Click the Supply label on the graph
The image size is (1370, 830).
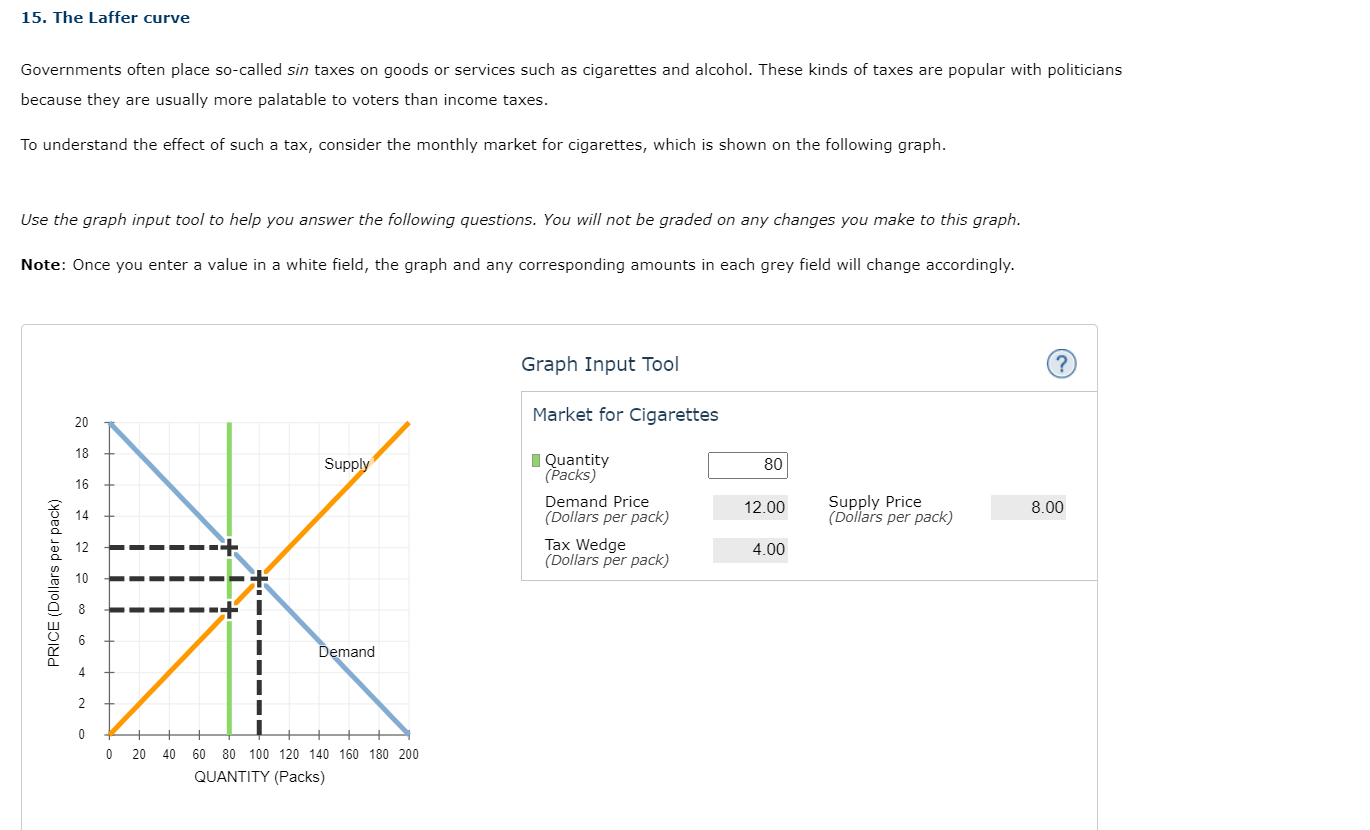pos(346,464)
